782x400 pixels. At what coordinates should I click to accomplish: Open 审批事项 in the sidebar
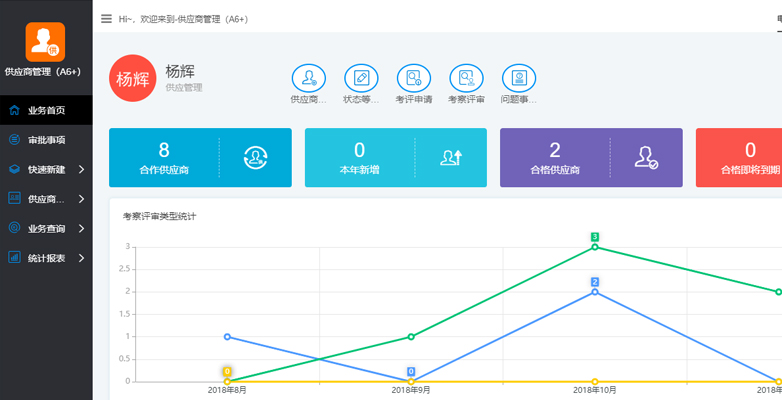pos(46,140)
